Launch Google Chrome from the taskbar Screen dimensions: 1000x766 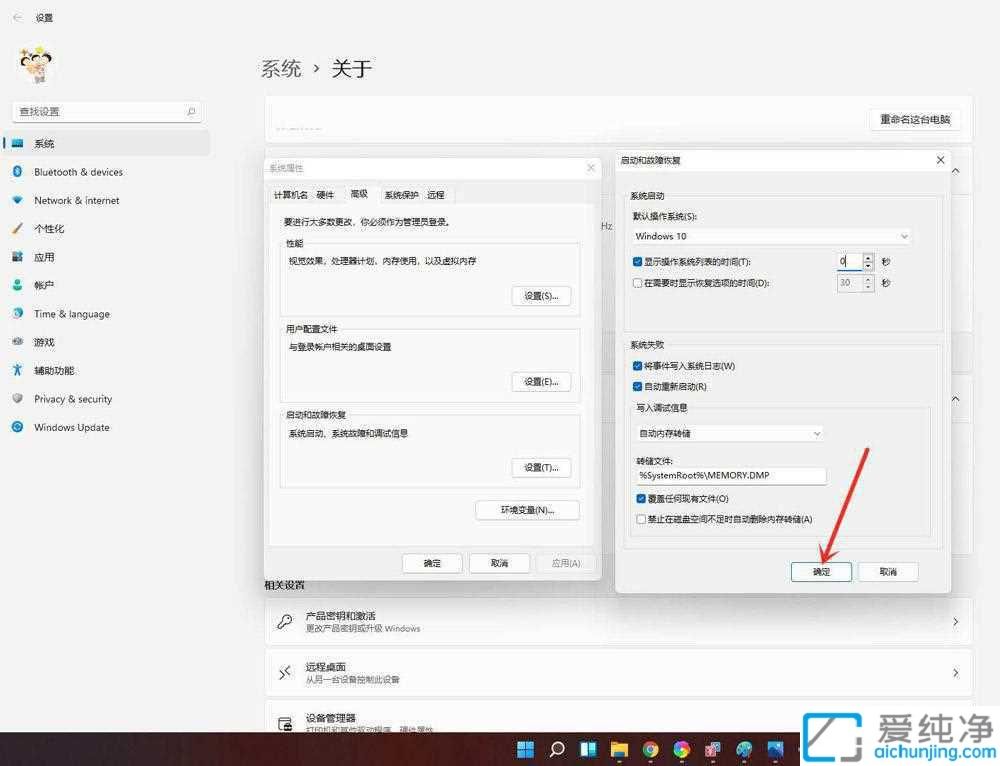pyautogui.click(x=651, y=749)
